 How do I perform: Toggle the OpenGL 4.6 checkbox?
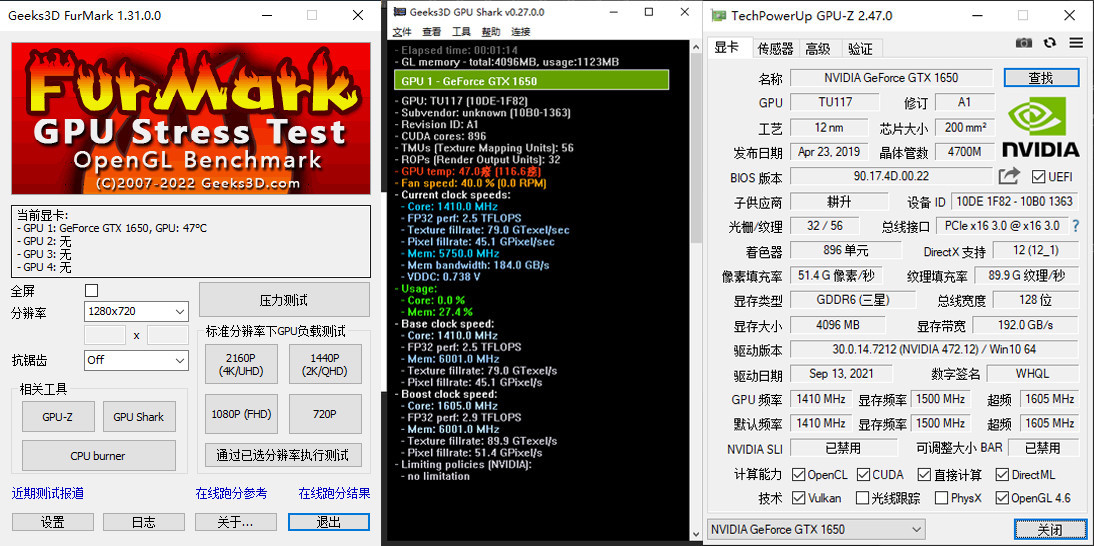click(1003, 498)
